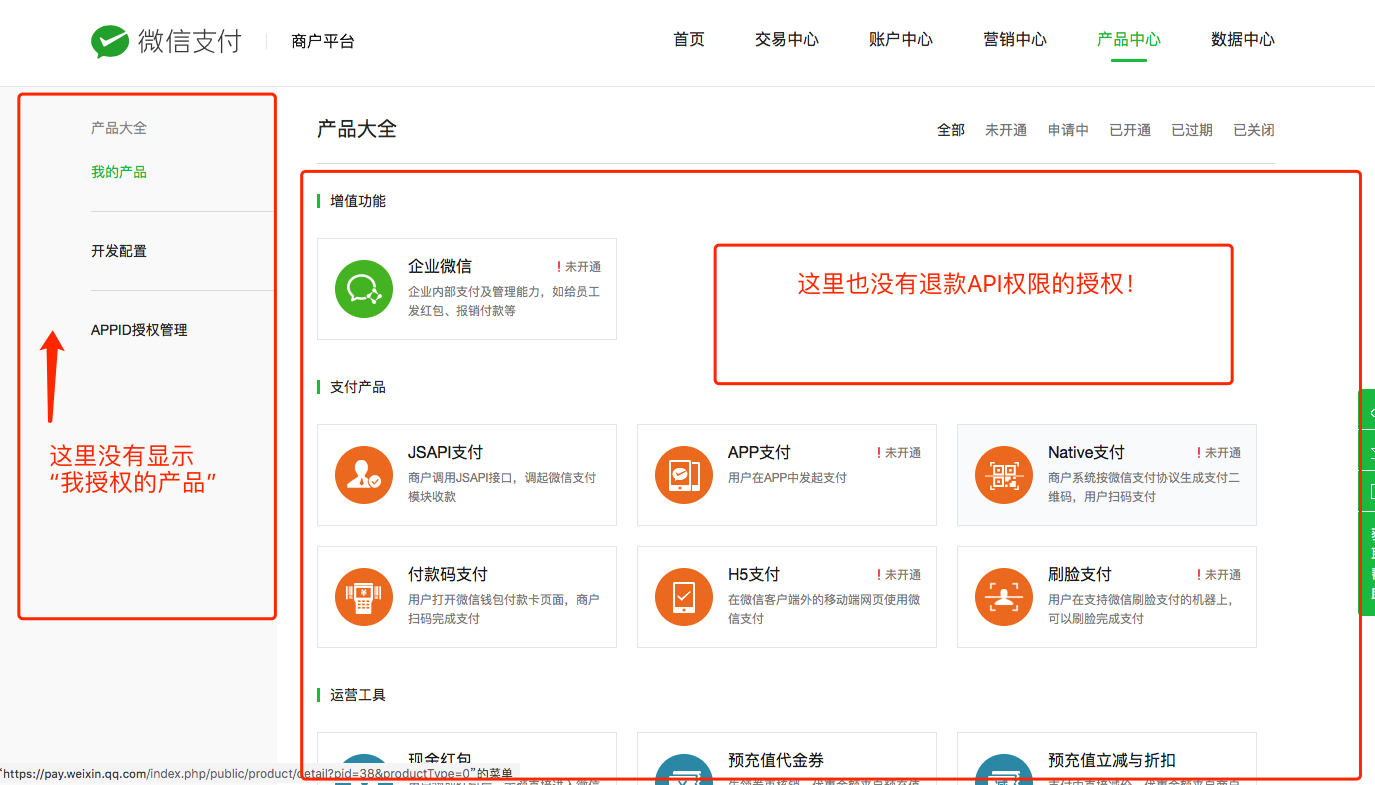Click the 商户调用JSAPI接口 description text

click(502, 487)
